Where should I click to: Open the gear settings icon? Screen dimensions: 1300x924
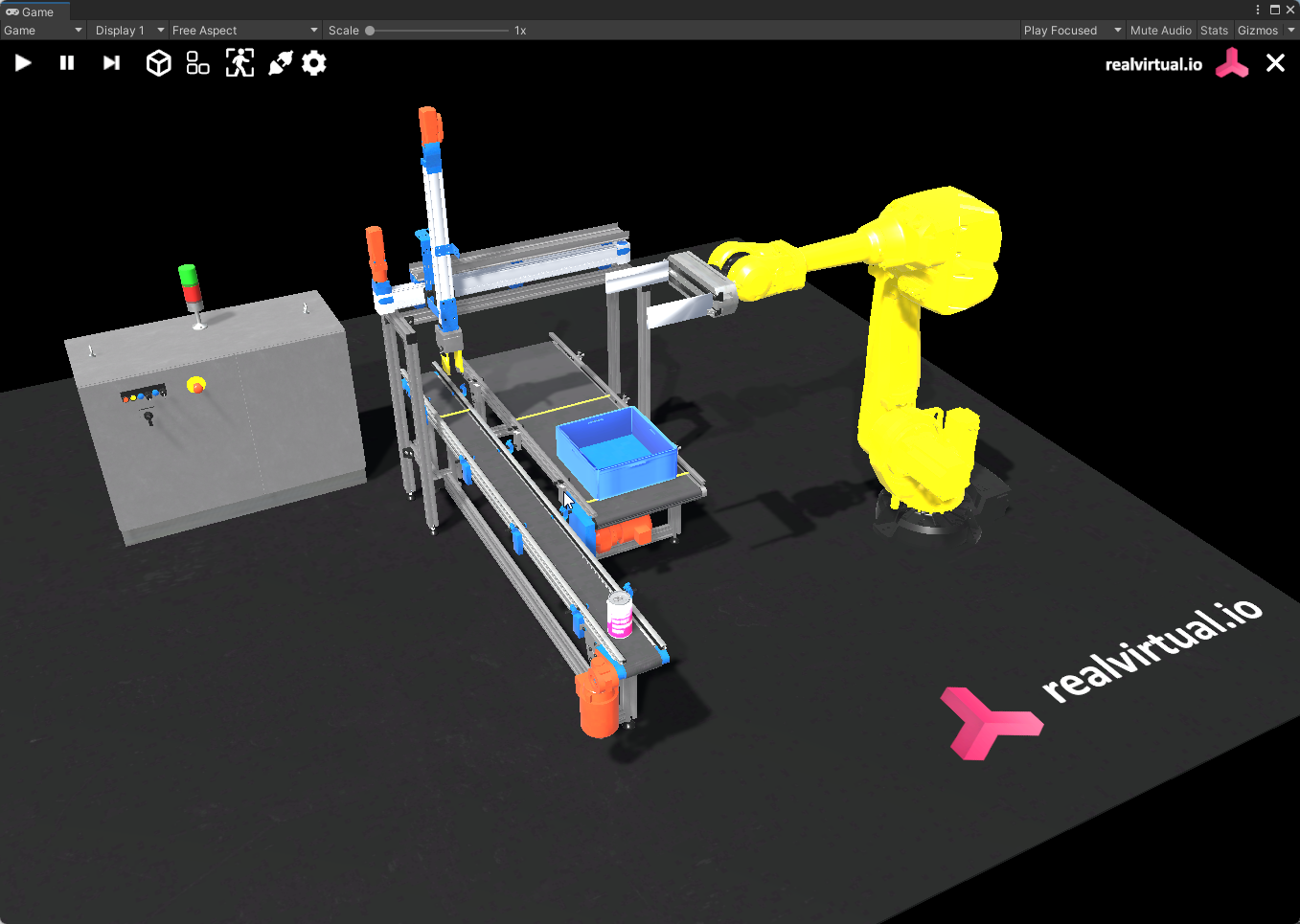pyautogui.click(x=314, y=63)
